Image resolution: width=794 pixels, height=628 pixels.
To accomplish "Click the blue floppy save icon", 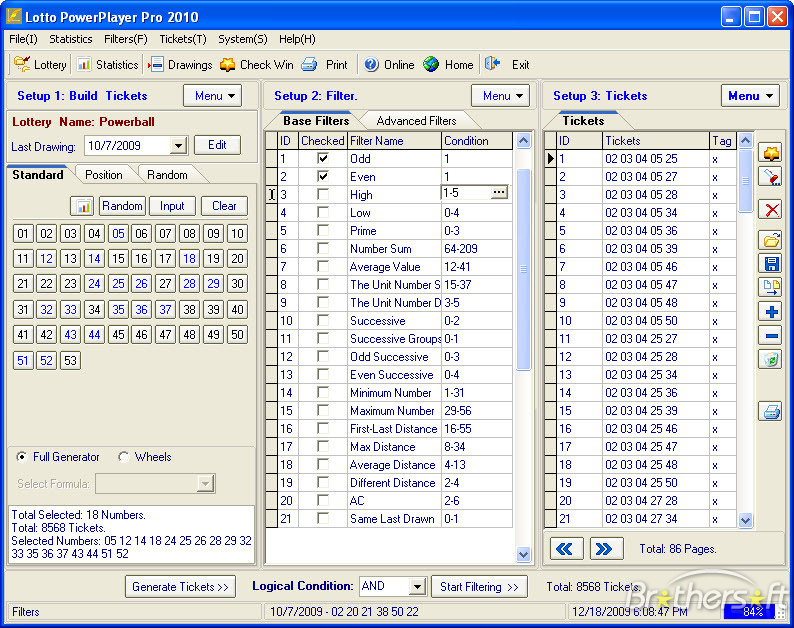I will click(771, 264).
